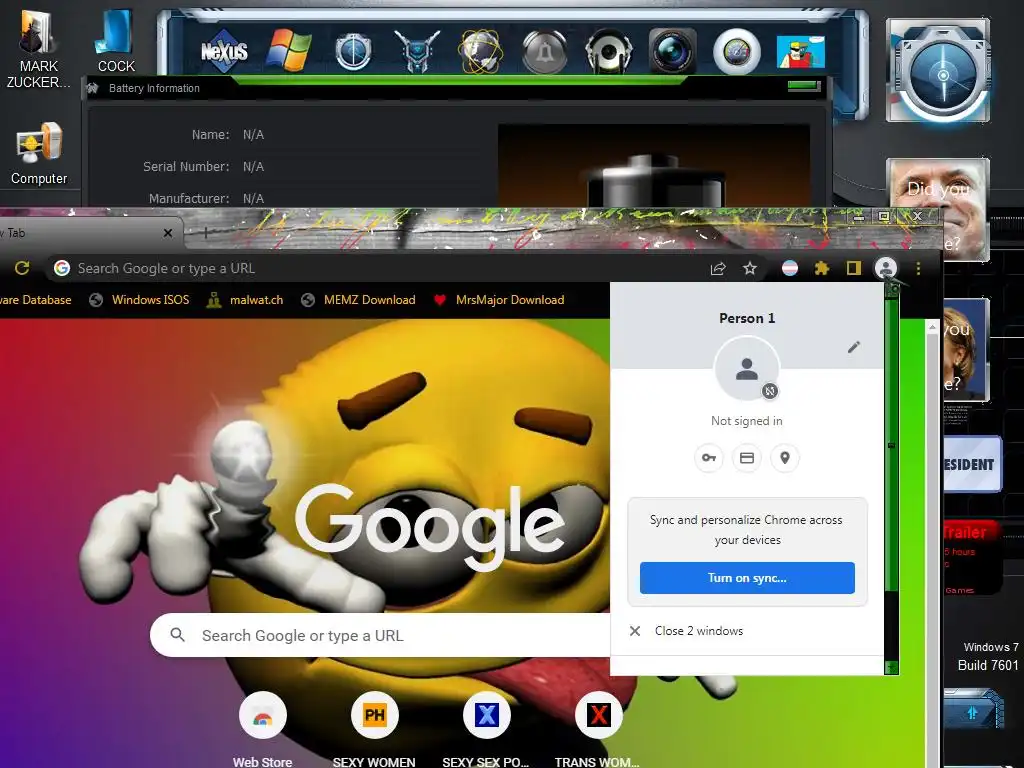
Task: Bookmark this tab with the star icon
Action: point(750,268)
